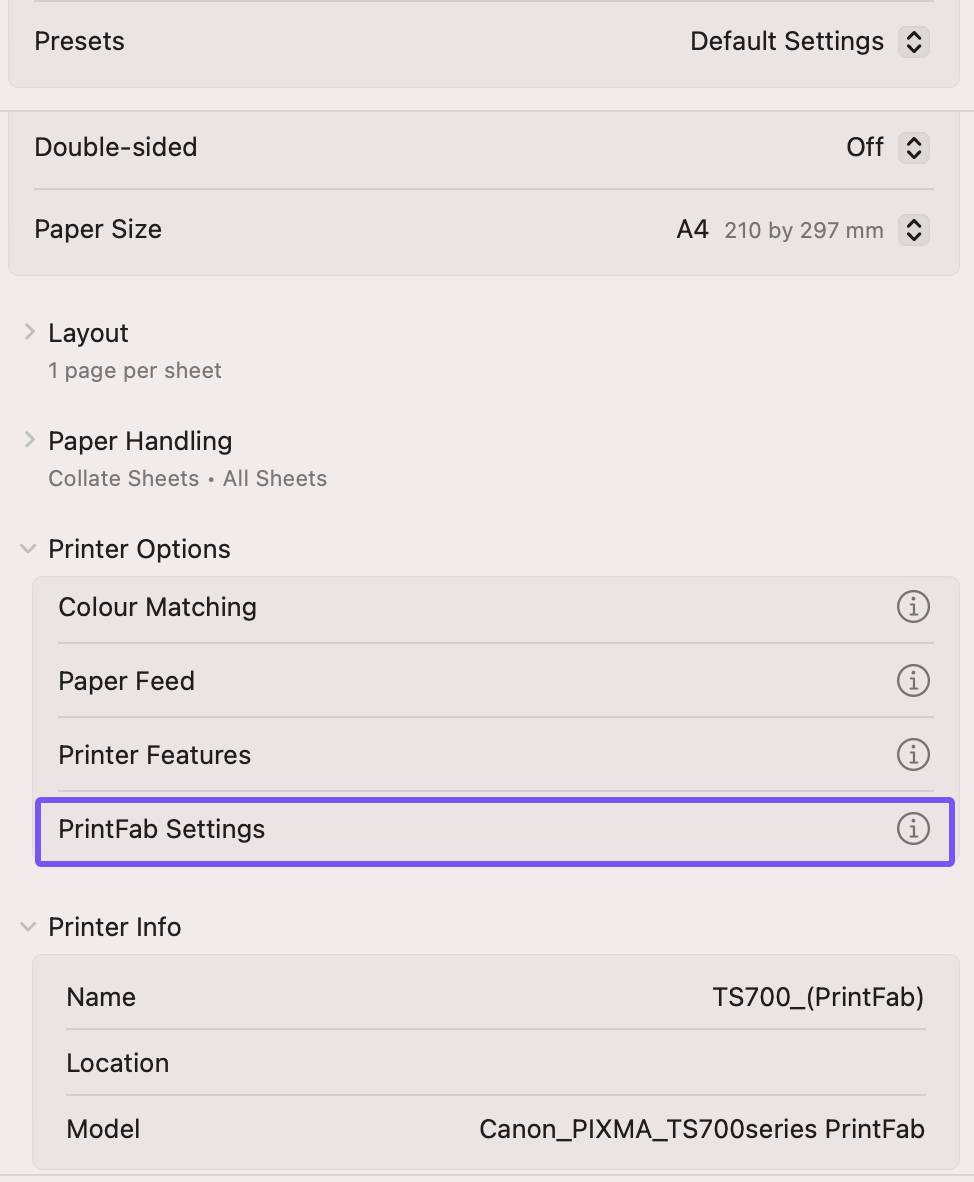The image size is (974, 1182).
Task: Open the Double-sided Off dropdown
Action: 913,148
